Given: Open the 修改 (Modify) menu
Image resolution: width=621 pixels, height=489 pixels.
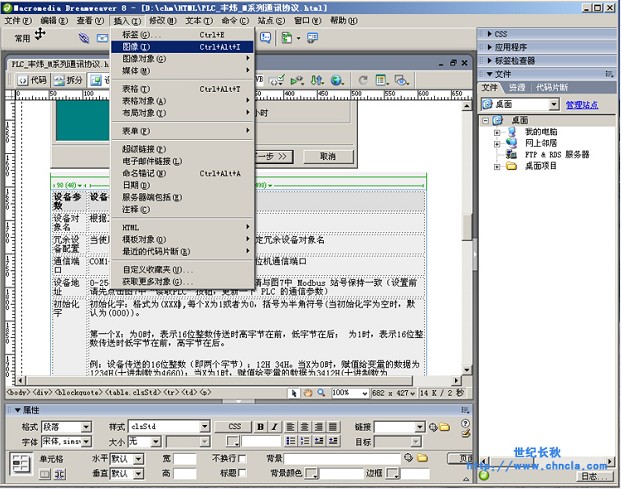Looking at the screenshot, I should 162,21.
